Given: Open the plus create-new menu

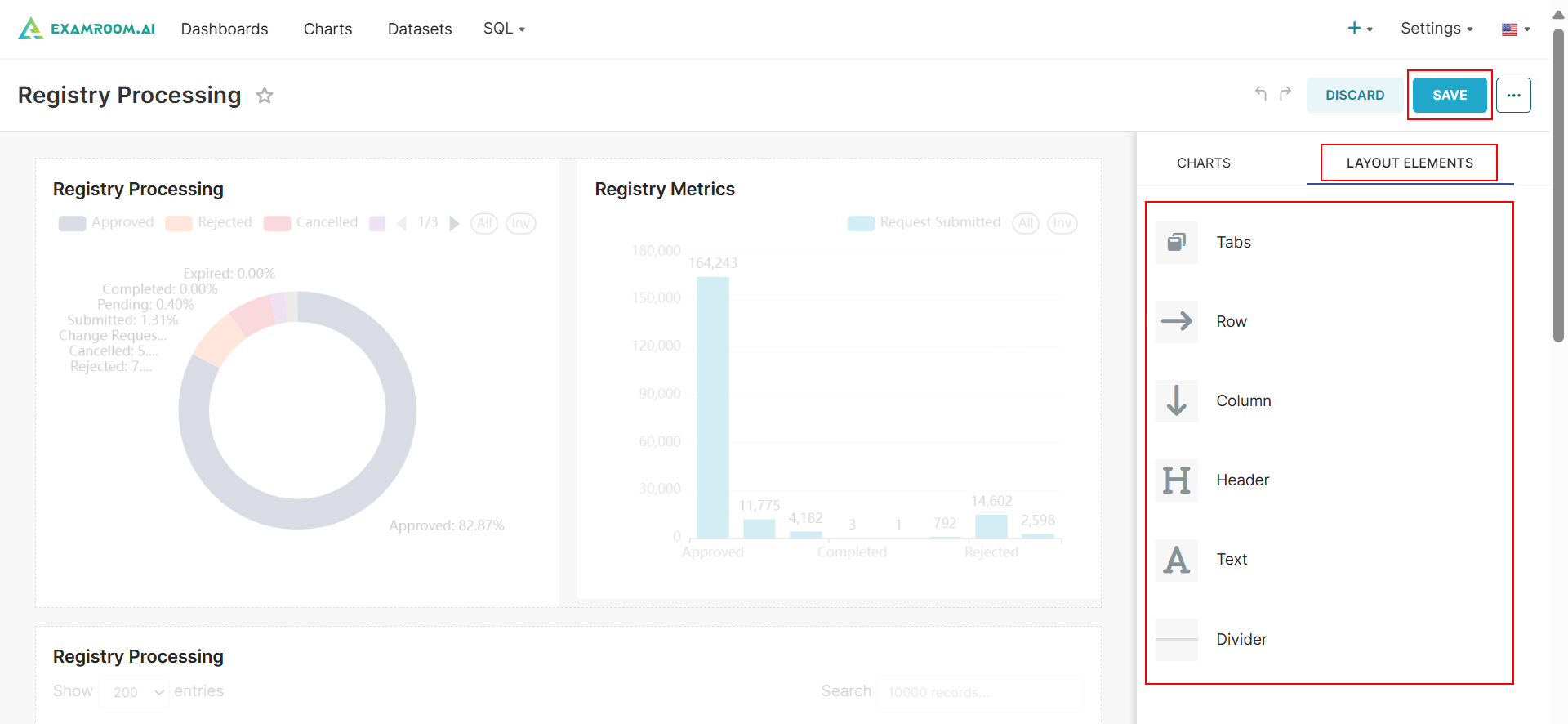Looking at the screenshot, I should [x=1360, y=29].
